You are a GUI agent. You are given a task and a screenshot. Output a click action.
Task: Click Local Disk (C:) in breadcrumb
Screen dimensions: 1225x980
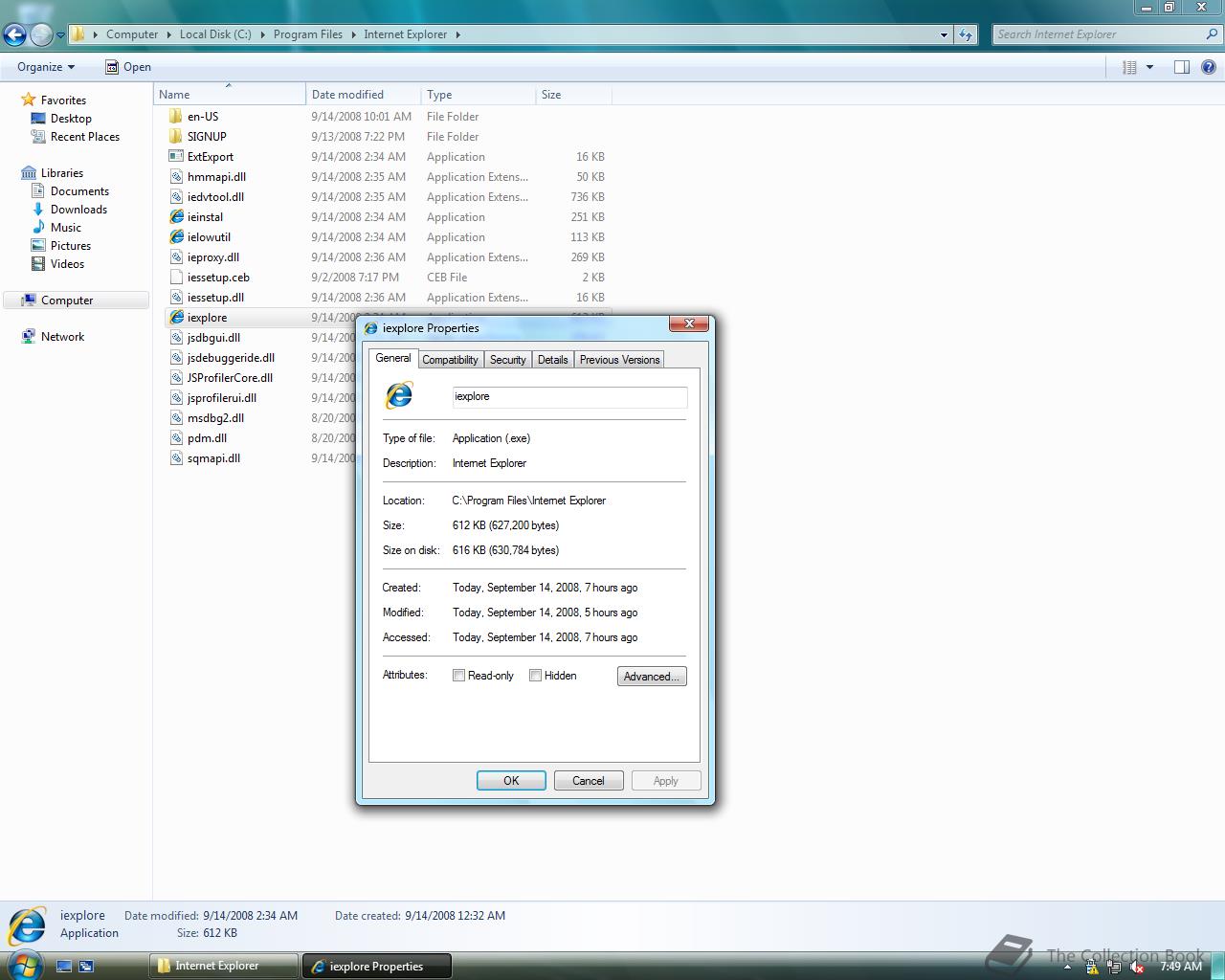(x=215, y=34)
